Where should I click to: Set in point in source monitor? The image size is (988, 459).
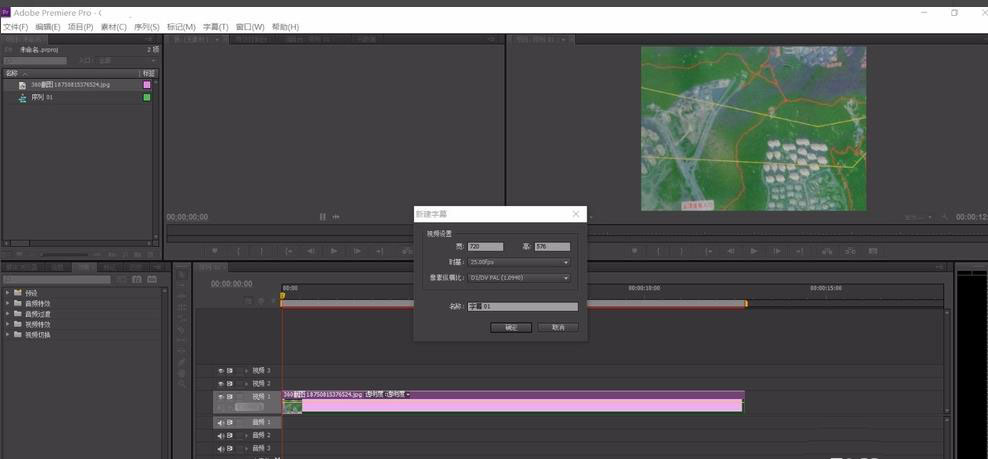coord(238,251)
